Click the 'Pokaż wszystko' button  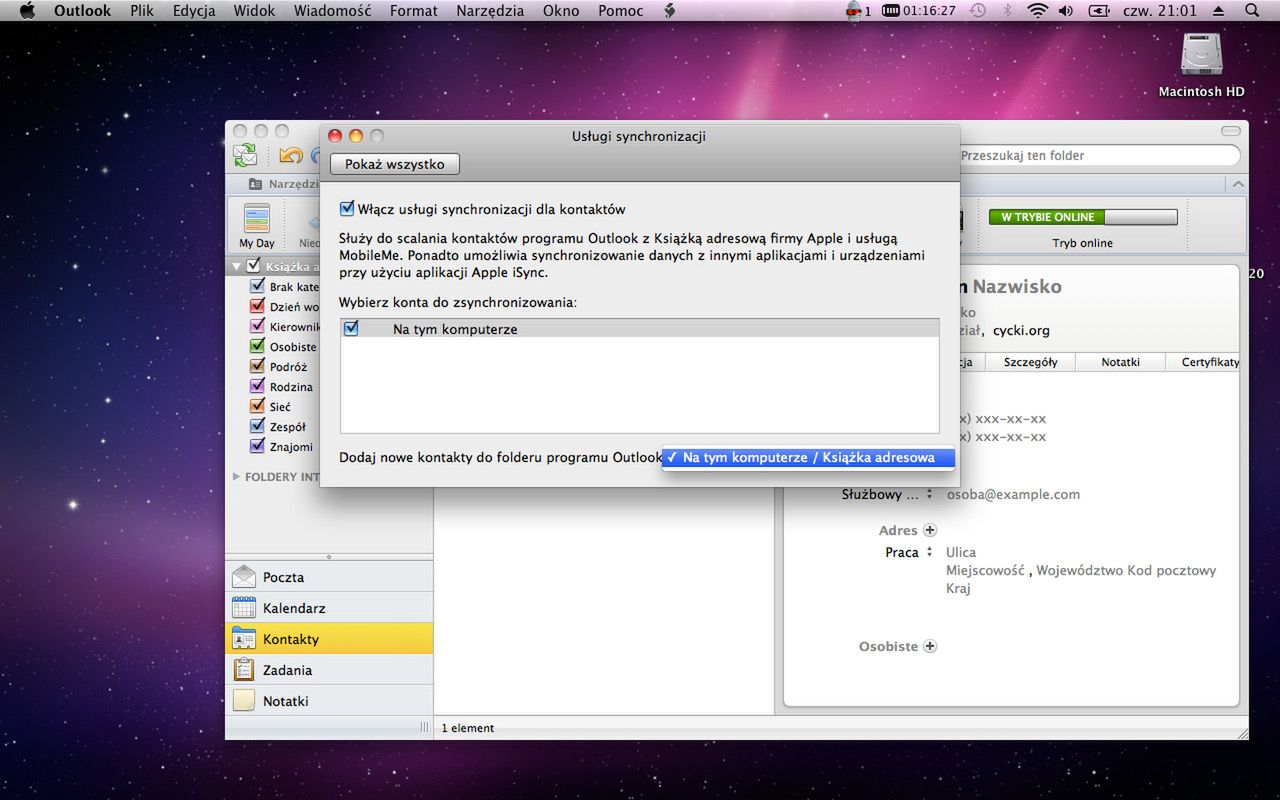click(x=395, y=164)
